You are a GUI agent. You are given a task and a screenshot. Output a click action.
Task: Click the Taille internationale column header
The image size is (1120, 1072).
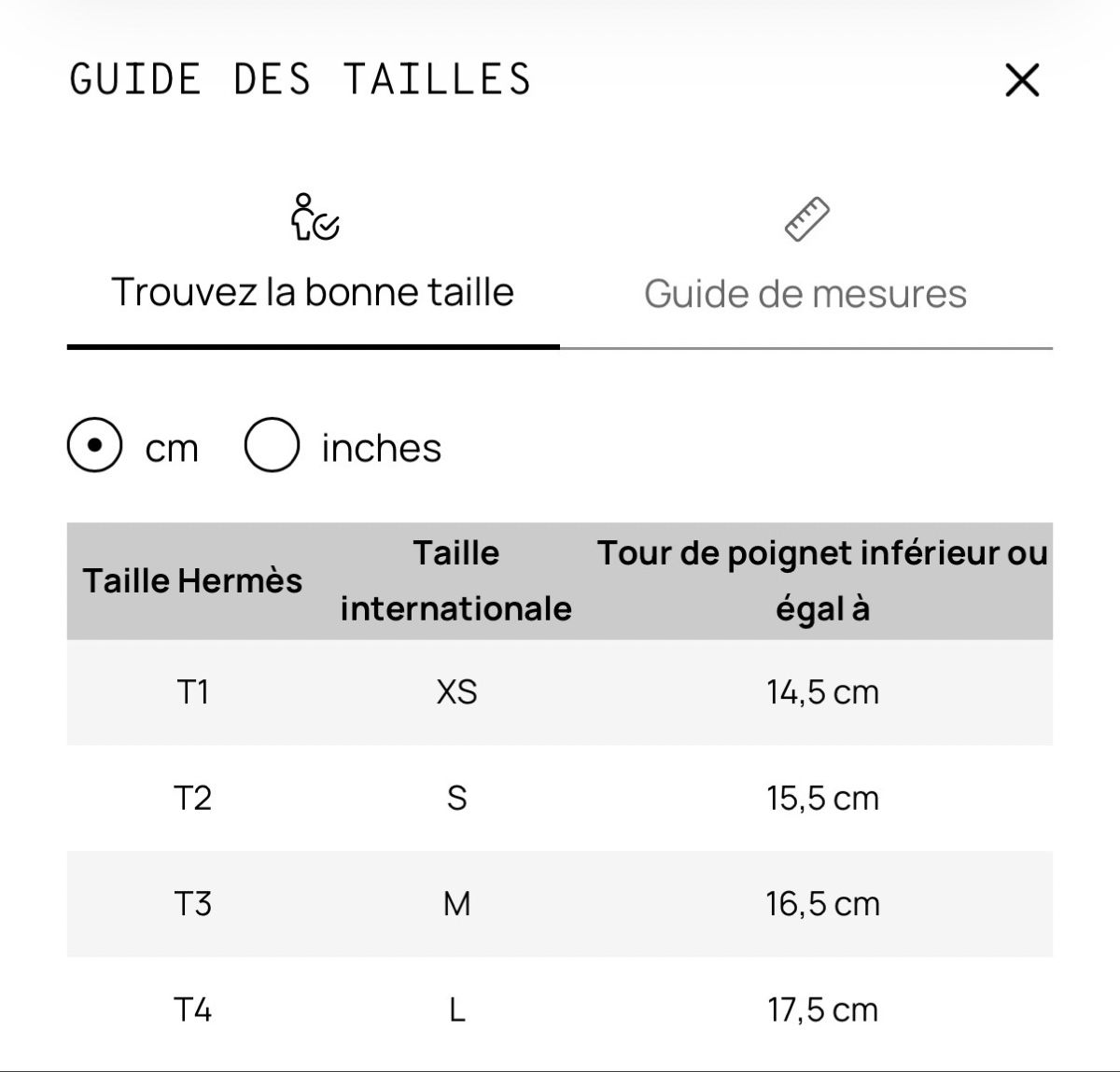(x=455, y=580)
